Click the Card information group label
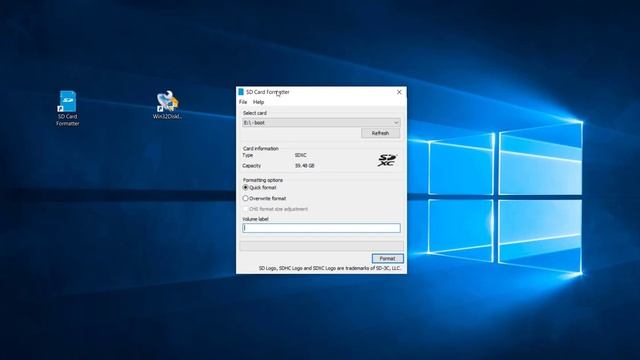640x360 pixels. tap(260, 149)
